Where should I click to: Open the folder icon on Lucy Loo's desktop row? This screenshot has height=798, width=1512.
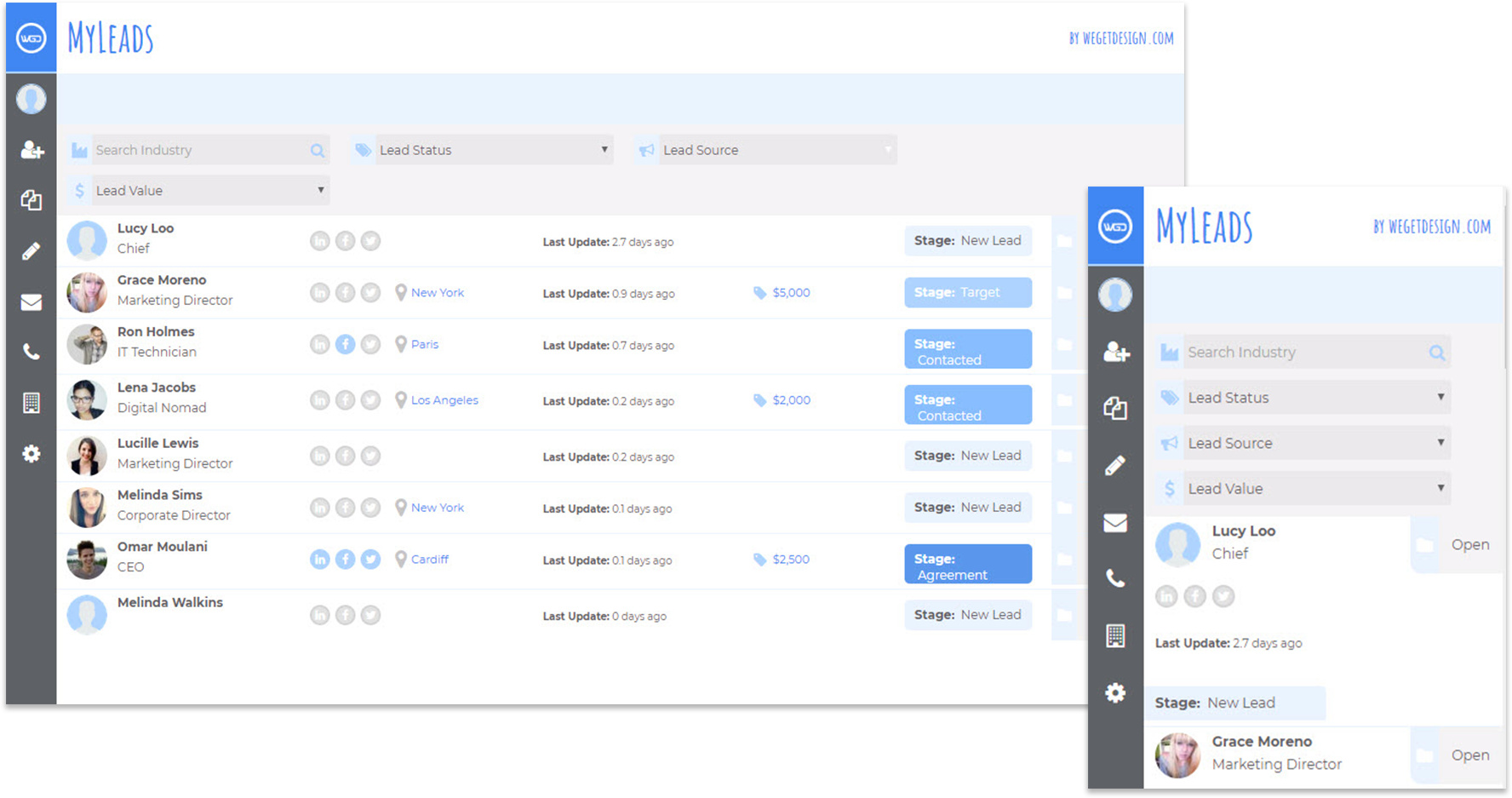[x=1064, y=241]
